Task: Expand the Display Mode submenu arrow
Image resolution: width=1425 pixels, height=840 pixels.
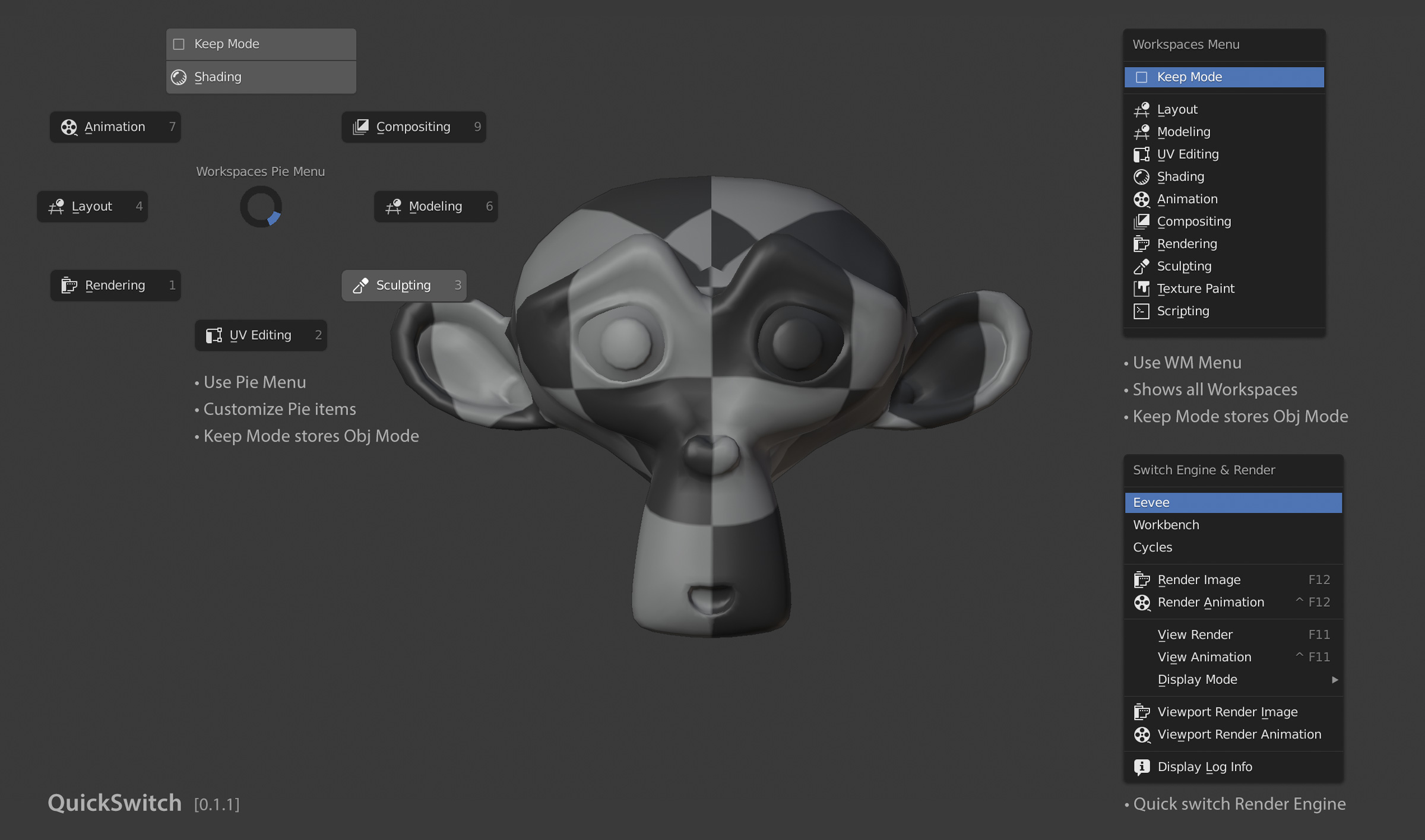Action: coord(1335,680)
